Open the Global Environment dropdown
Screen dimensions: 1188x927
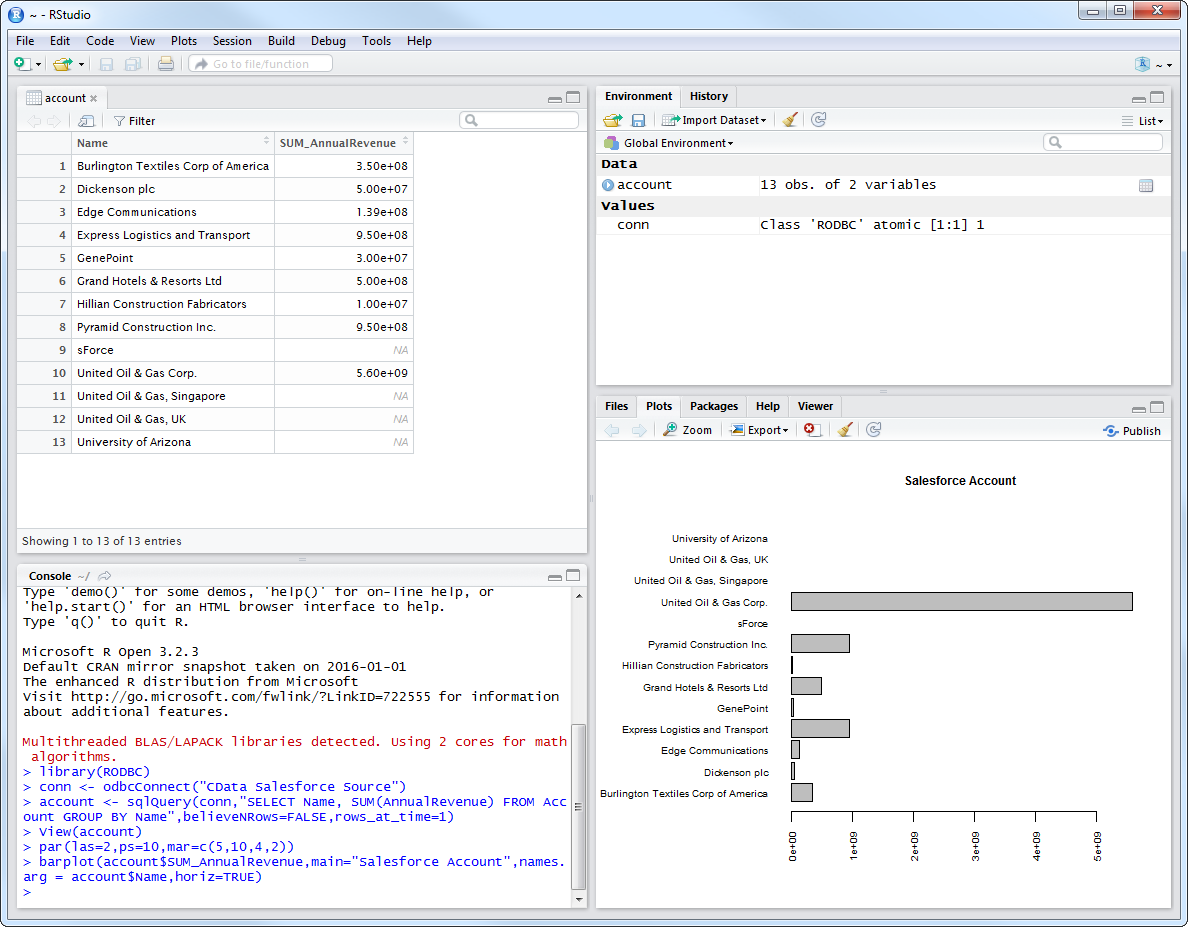(x=678, y=143)
